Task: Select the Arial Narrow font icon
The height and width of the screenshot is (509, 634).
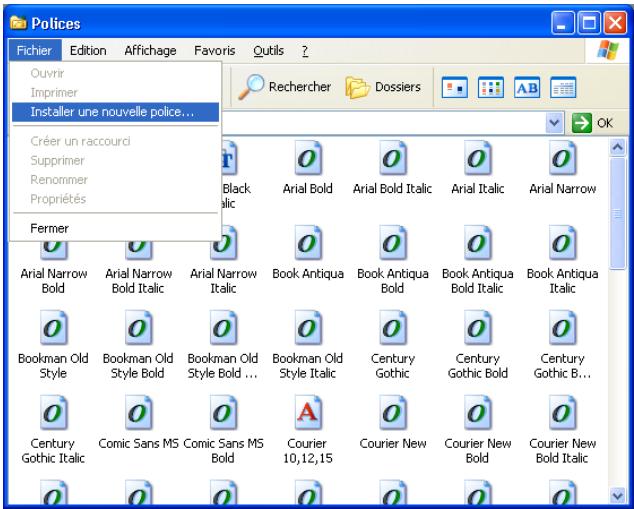Action: [562, 158]
